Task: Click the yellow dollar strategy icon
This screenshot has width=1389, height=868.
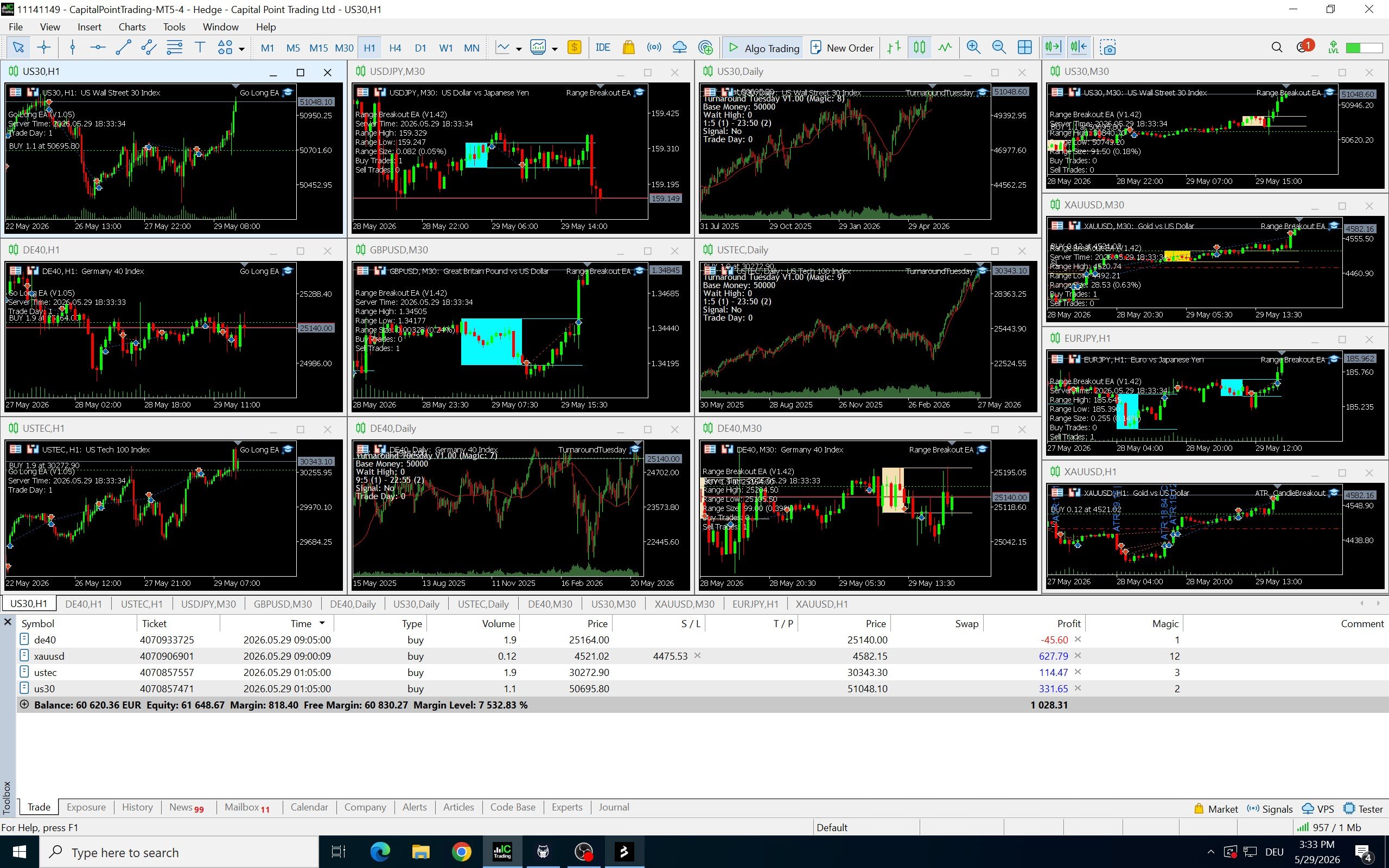Action: tap(574, 48)
